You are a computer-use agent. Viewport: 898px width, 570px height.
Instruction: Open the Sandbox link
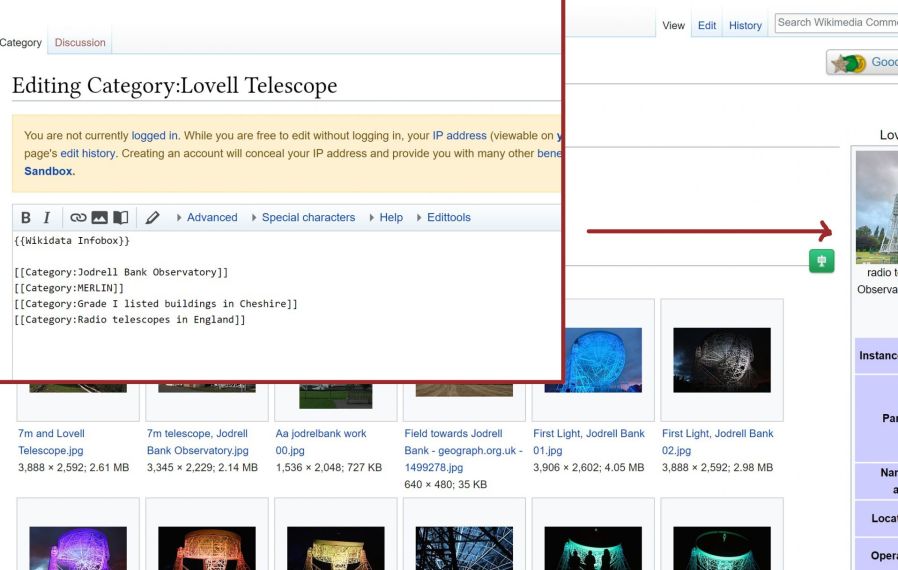48,171
